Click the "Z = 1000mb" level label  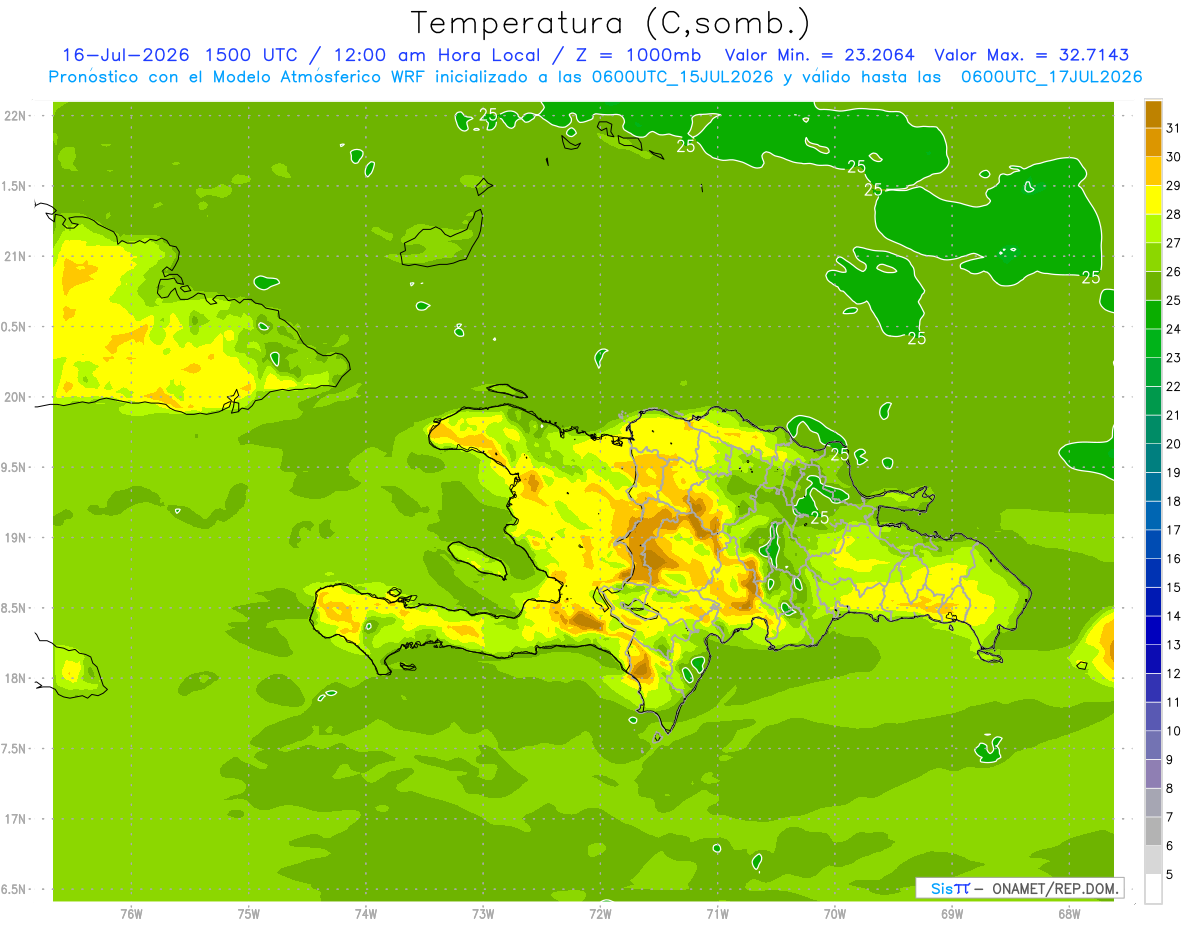click(x=638, y=55)
